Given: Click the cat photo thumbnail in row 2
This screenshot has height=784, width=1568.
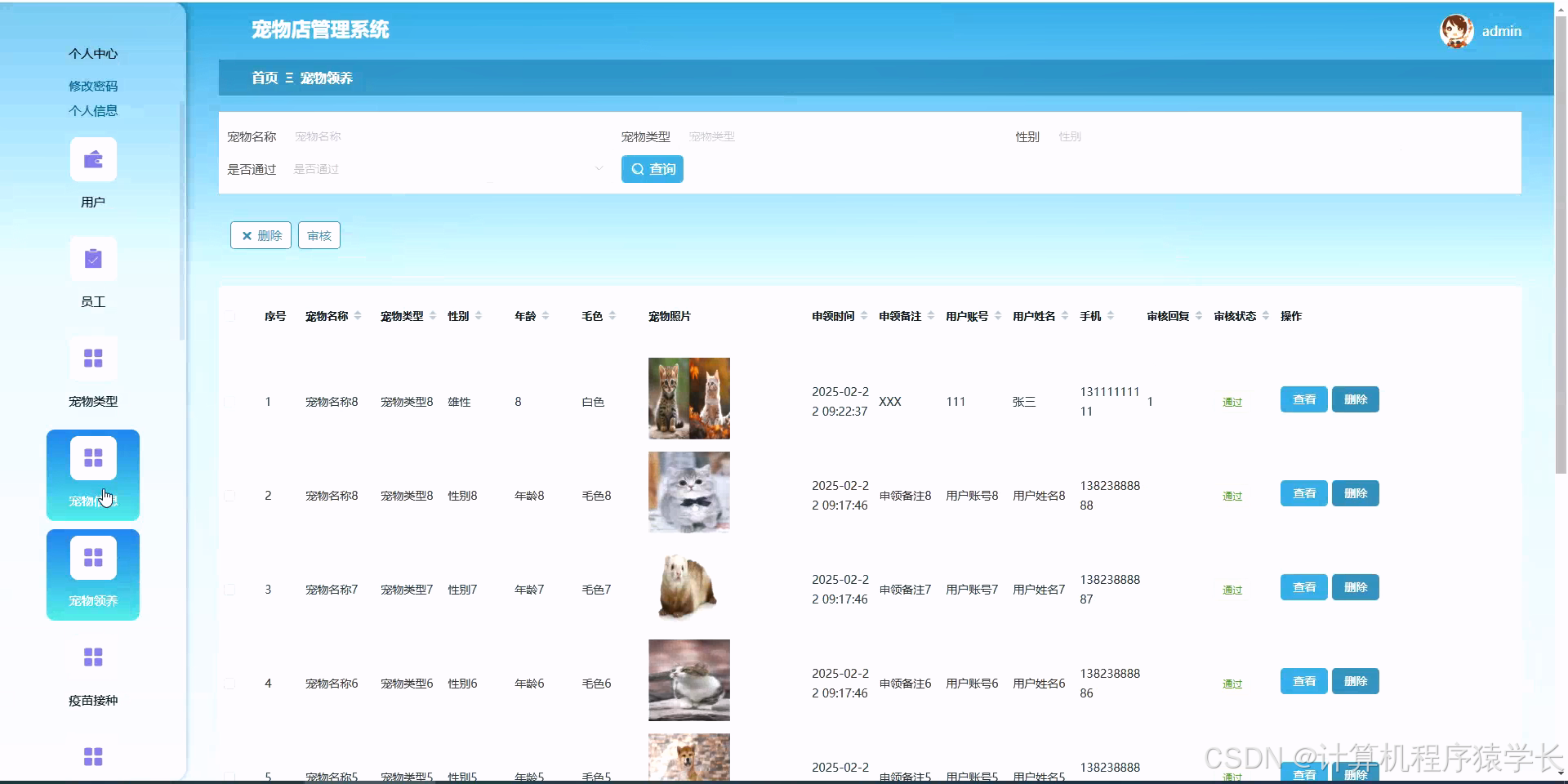Looking at the screenshot, I should (x=688, y=492).
